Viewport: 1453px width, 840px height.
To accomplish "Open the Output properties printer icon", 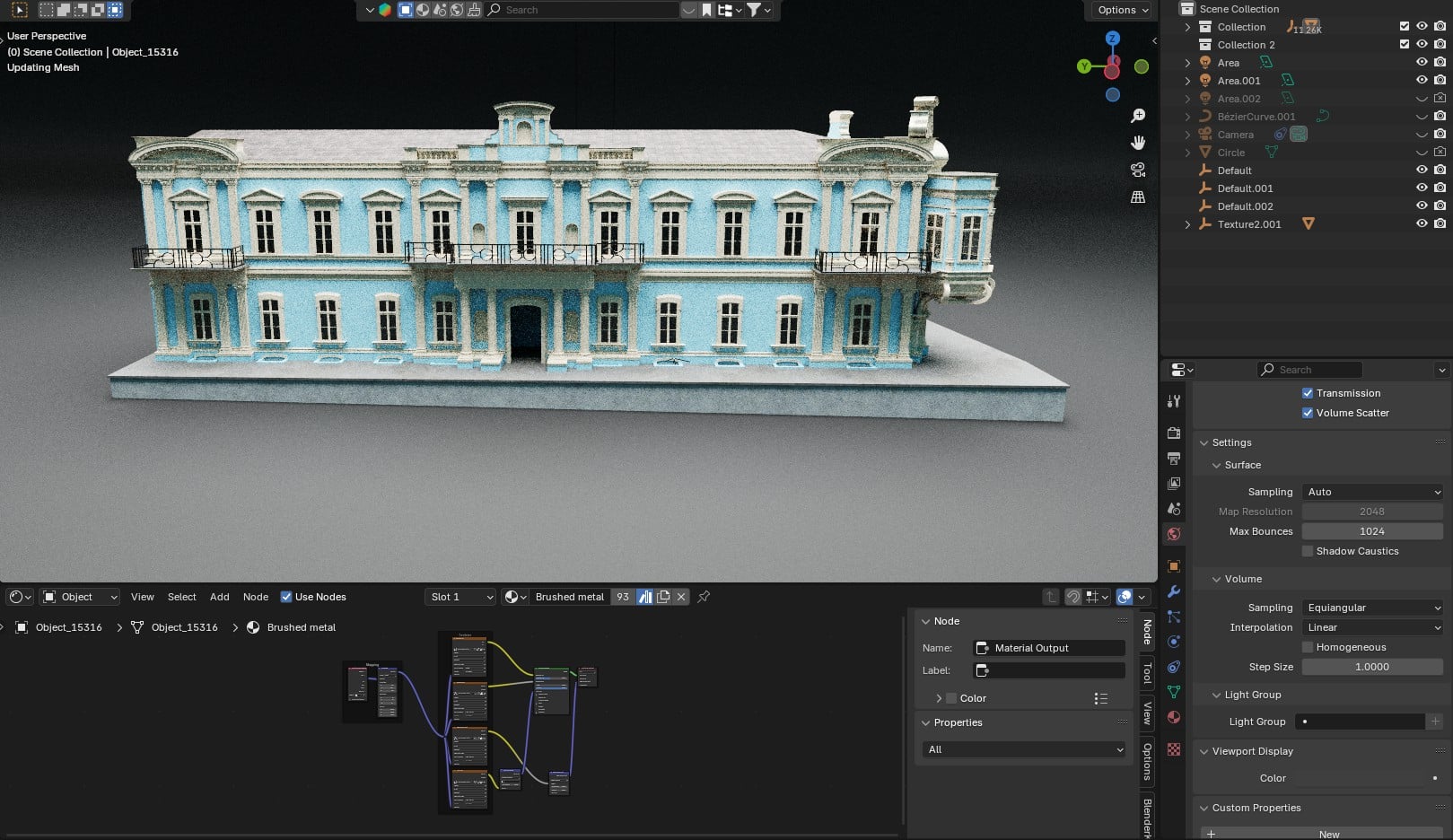I will 1174,459.
